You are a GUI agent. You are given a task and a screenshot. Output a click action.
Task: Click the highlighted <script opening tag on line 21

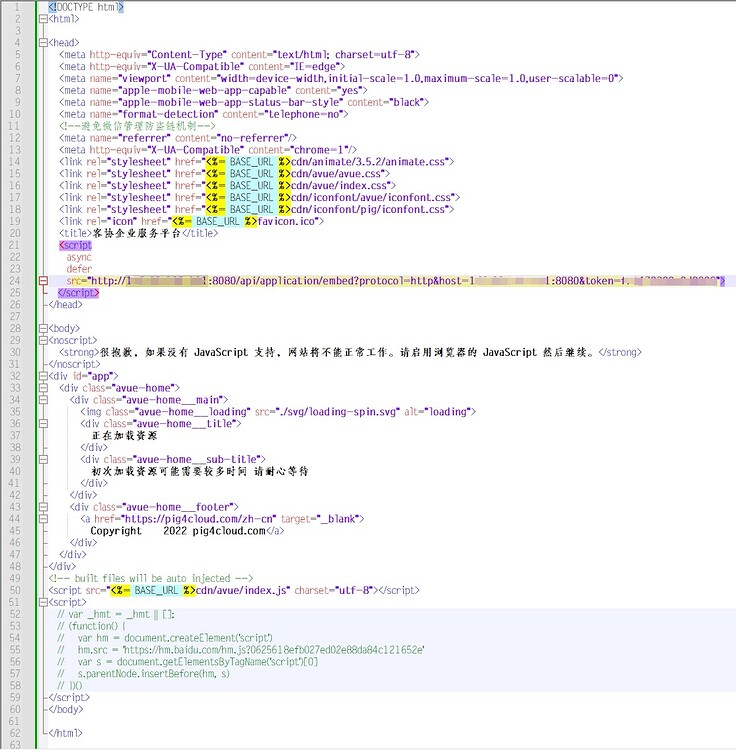coord(75,245)
